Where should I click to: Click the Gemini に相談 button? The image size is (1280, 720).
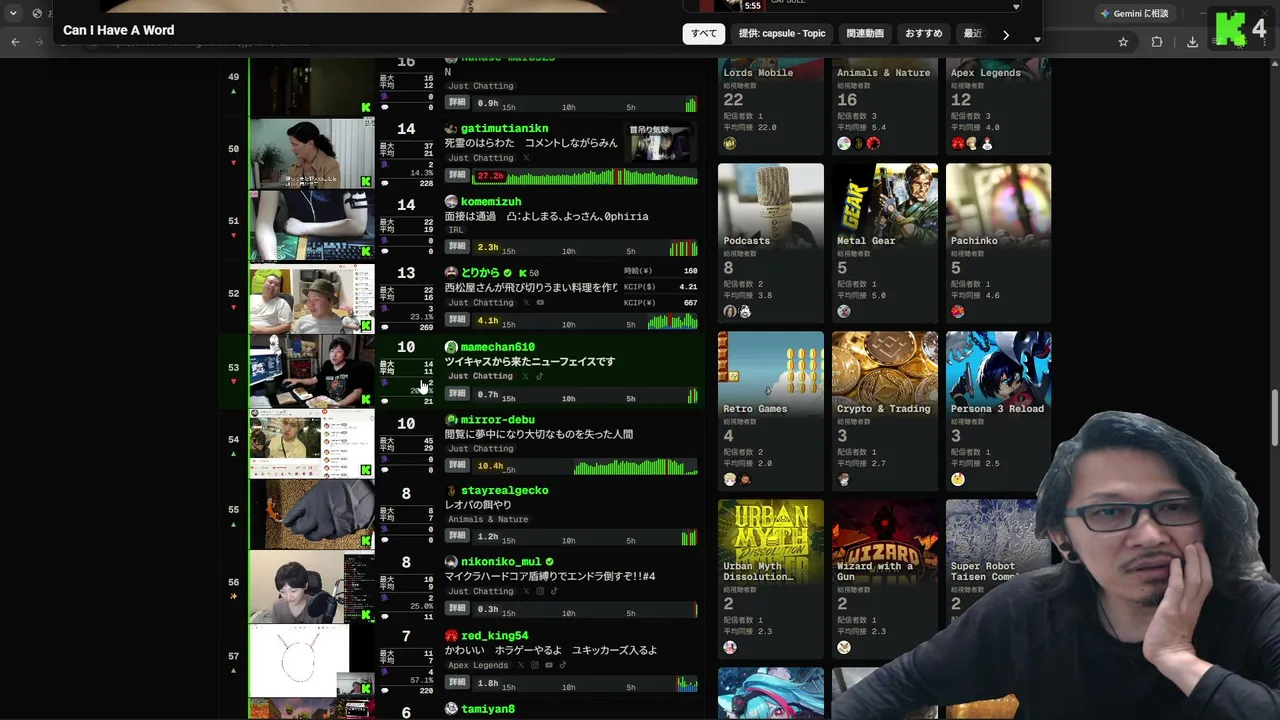click(x=1134, y=13)
